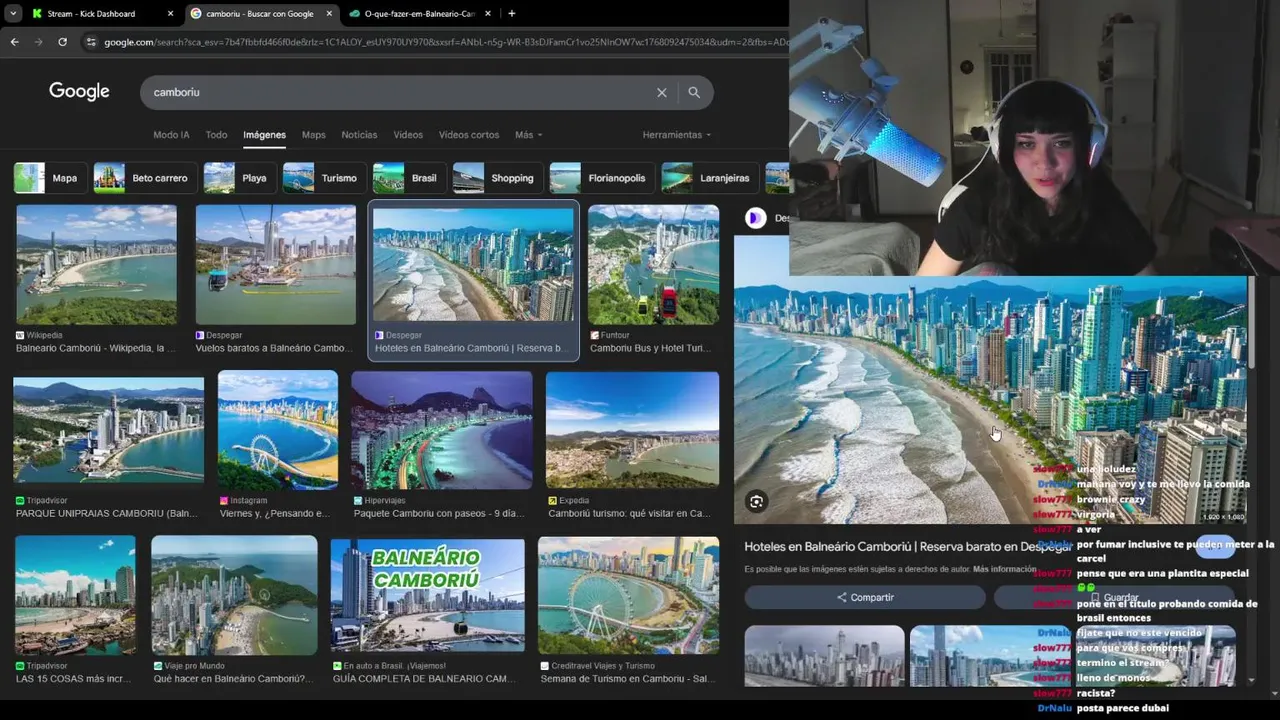Click the Tripadvisor PARQUE UNIPRAIAS source label
The image size is (1280, 720).
pyautogui.click(x=41, y=500)
